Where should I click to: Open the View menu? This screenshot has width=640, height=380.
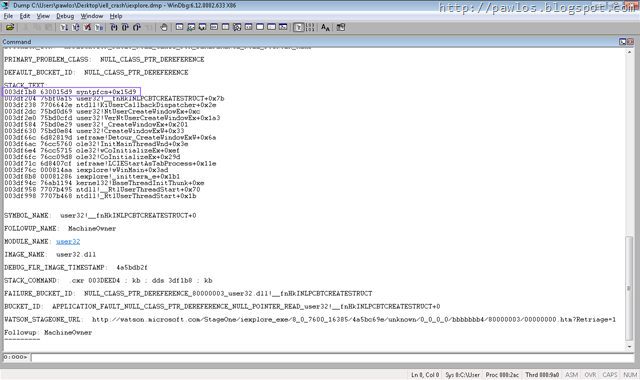(x=43, y=16)
